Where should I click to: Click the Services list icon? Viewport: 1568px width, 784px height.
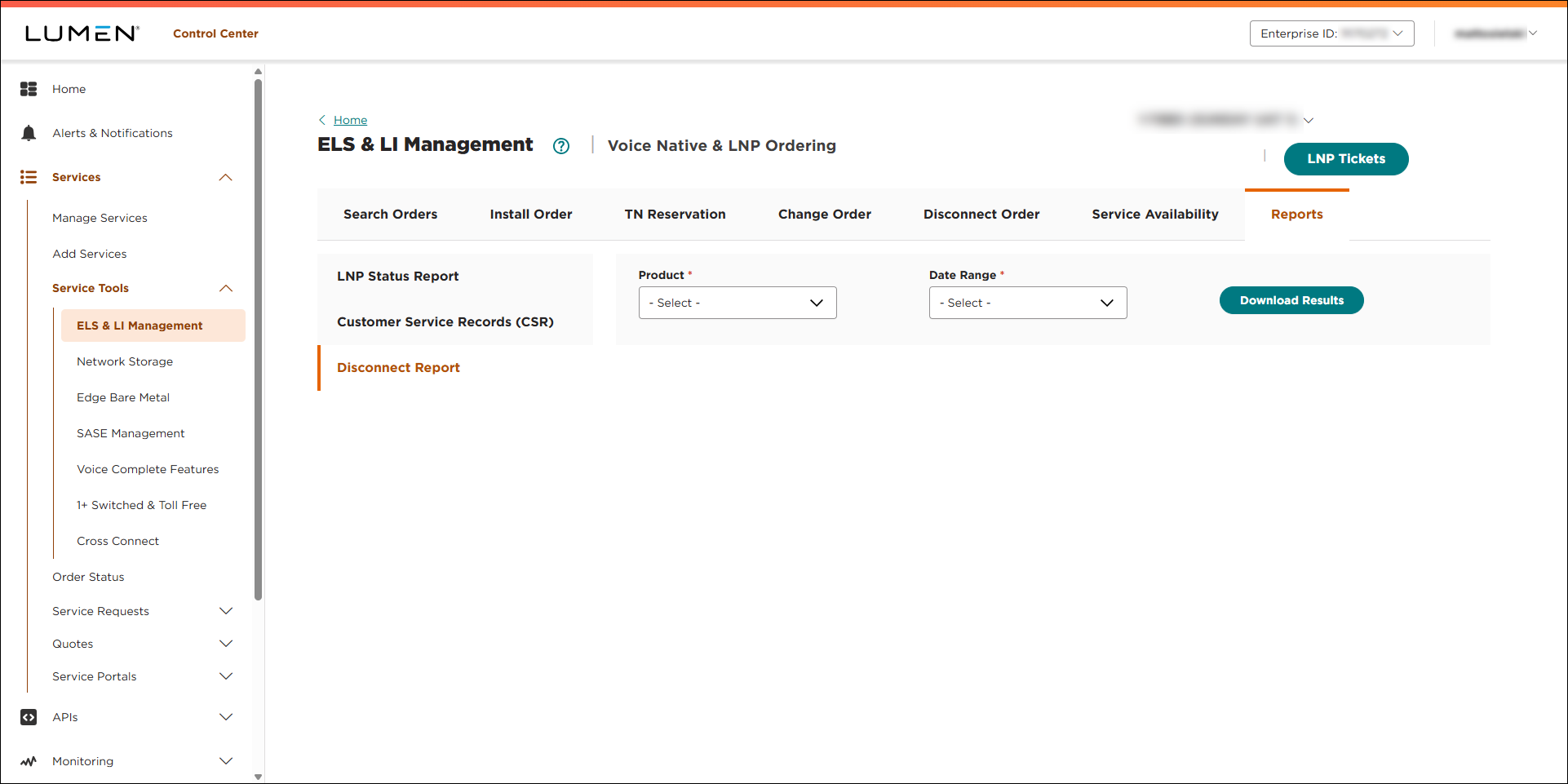click(29, 177)
